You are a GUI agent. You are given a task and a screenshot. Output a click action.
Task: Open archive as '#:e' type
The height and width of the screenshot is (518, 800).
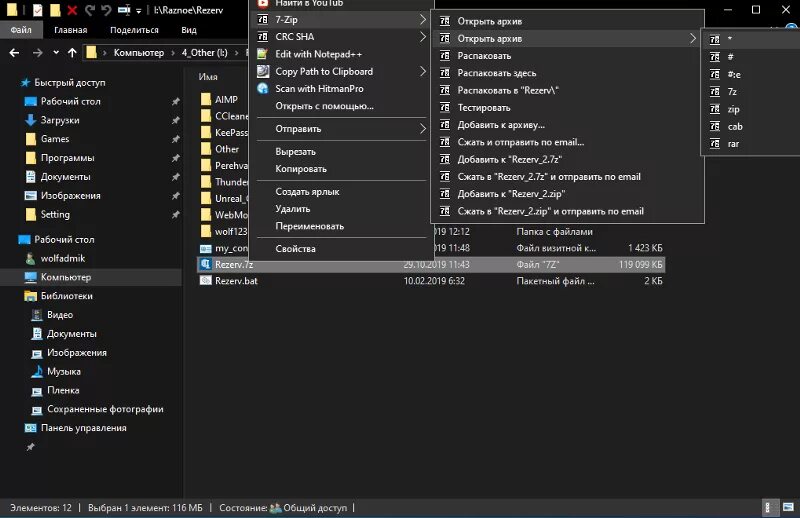(x=751, y=75)
